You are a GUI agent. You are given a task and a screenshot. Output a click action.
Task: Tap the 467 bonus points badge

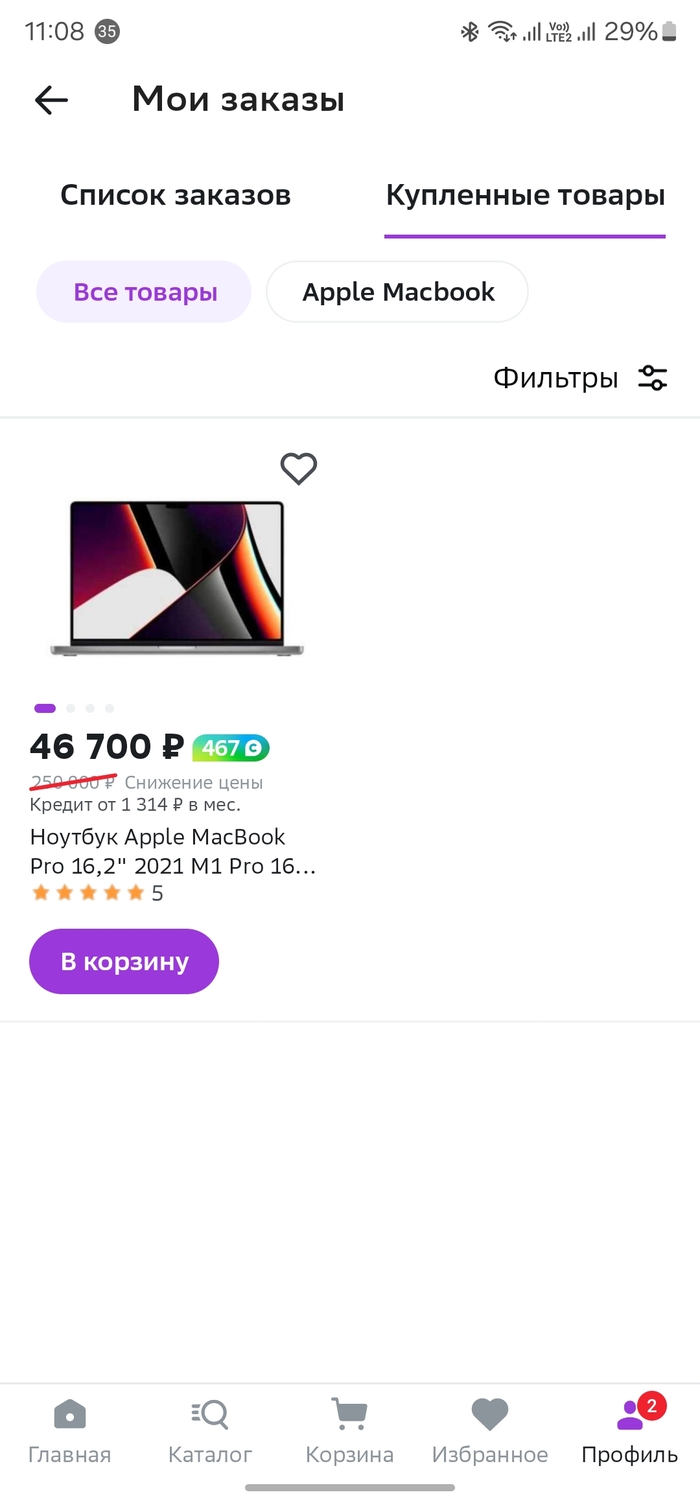[231, 747]
